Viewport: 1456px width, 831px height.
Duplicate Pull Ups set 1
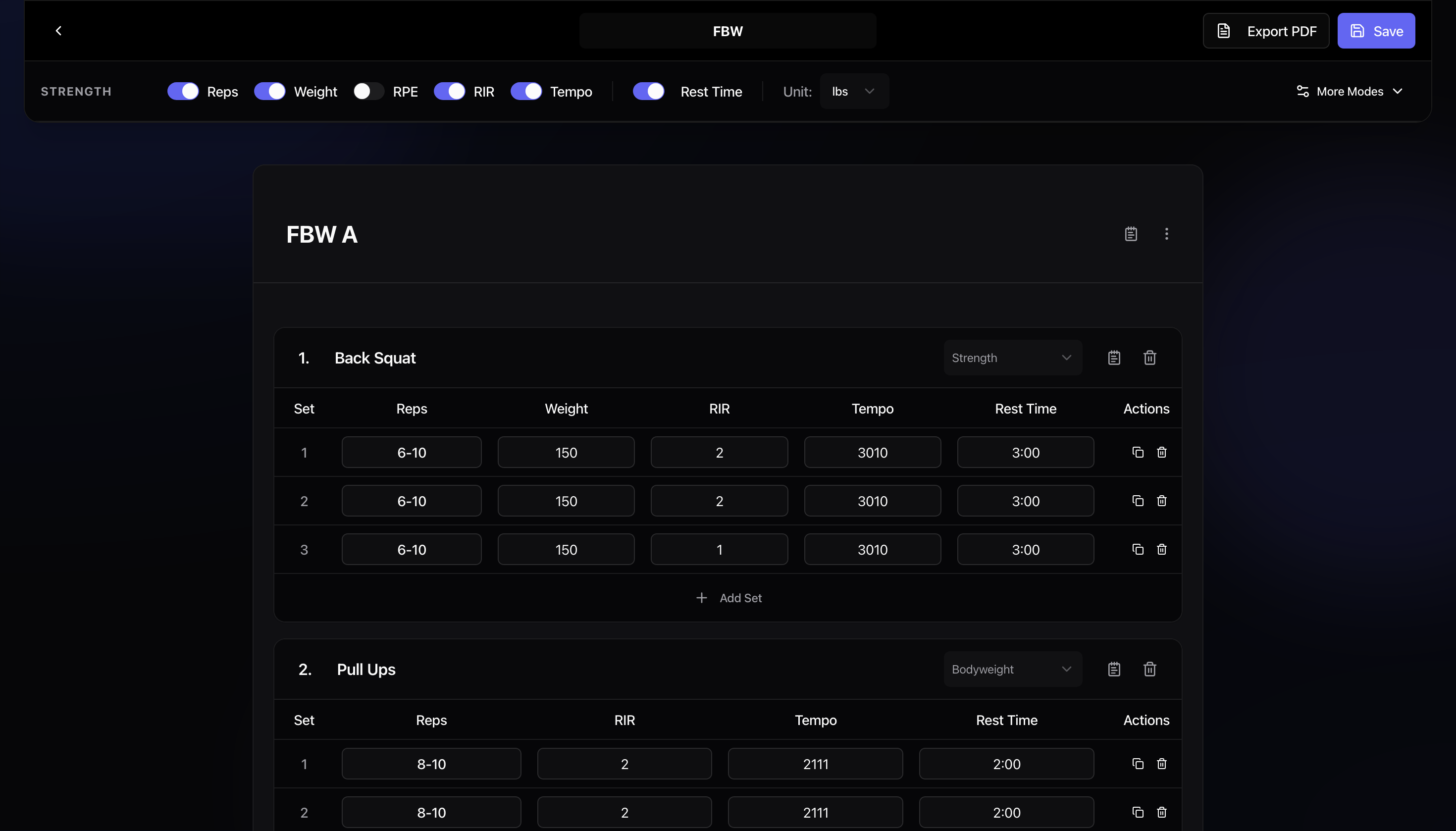(1138, 764)
